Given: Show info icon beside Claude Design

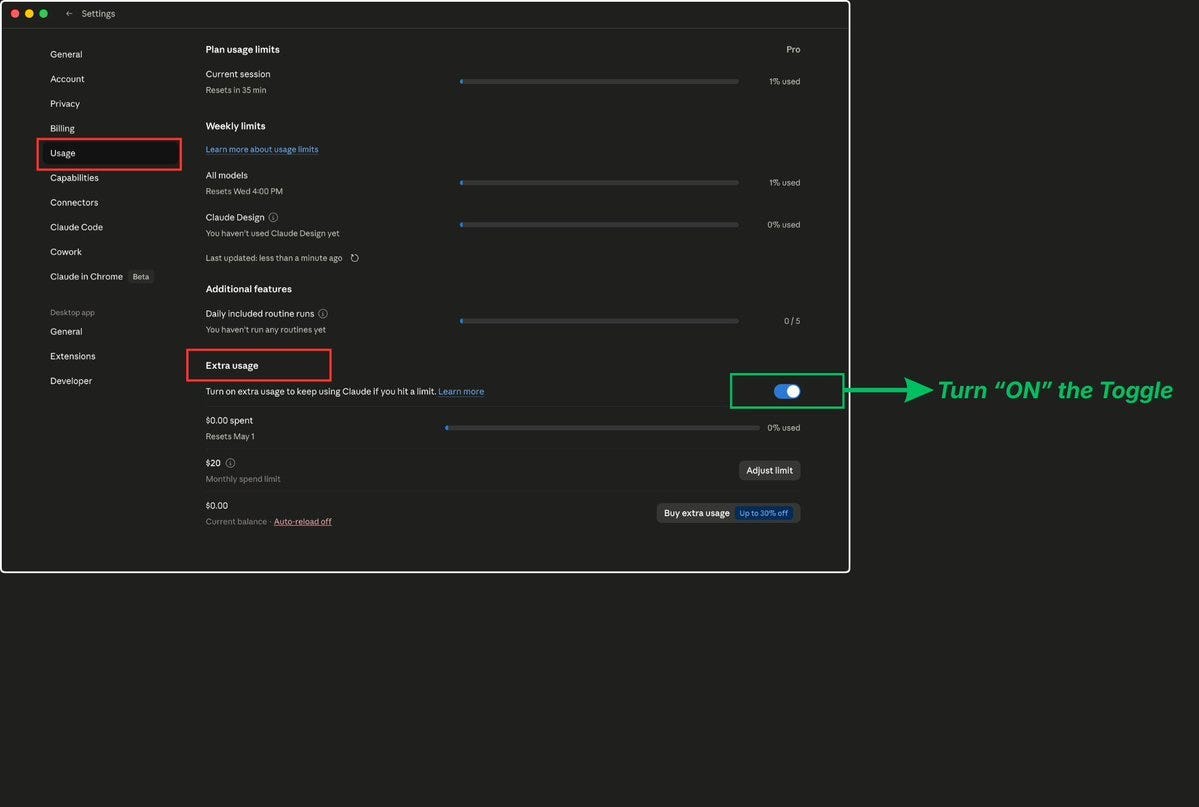Looking at the screenshot, I should (273, 217).
